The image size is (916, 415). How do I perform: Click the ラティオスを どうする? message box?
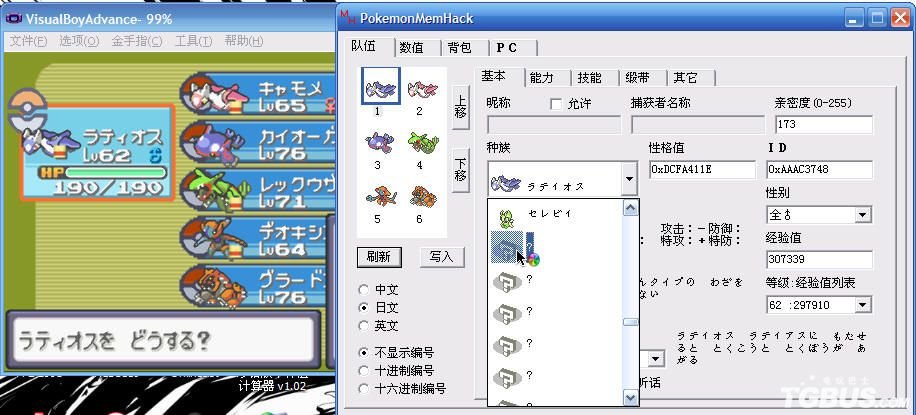pyautogui.click(x=164, y=341)
